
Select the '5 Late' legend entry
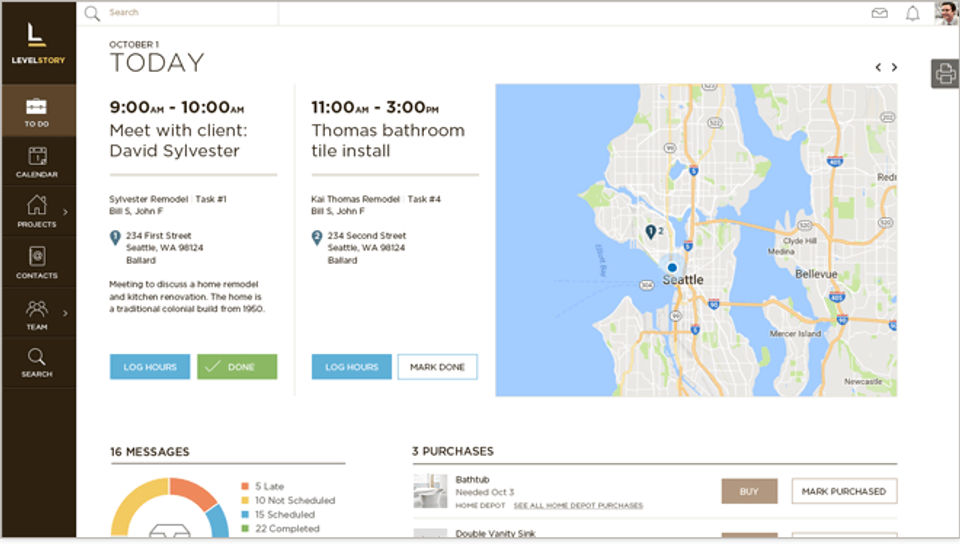click(x=263, y=486)
